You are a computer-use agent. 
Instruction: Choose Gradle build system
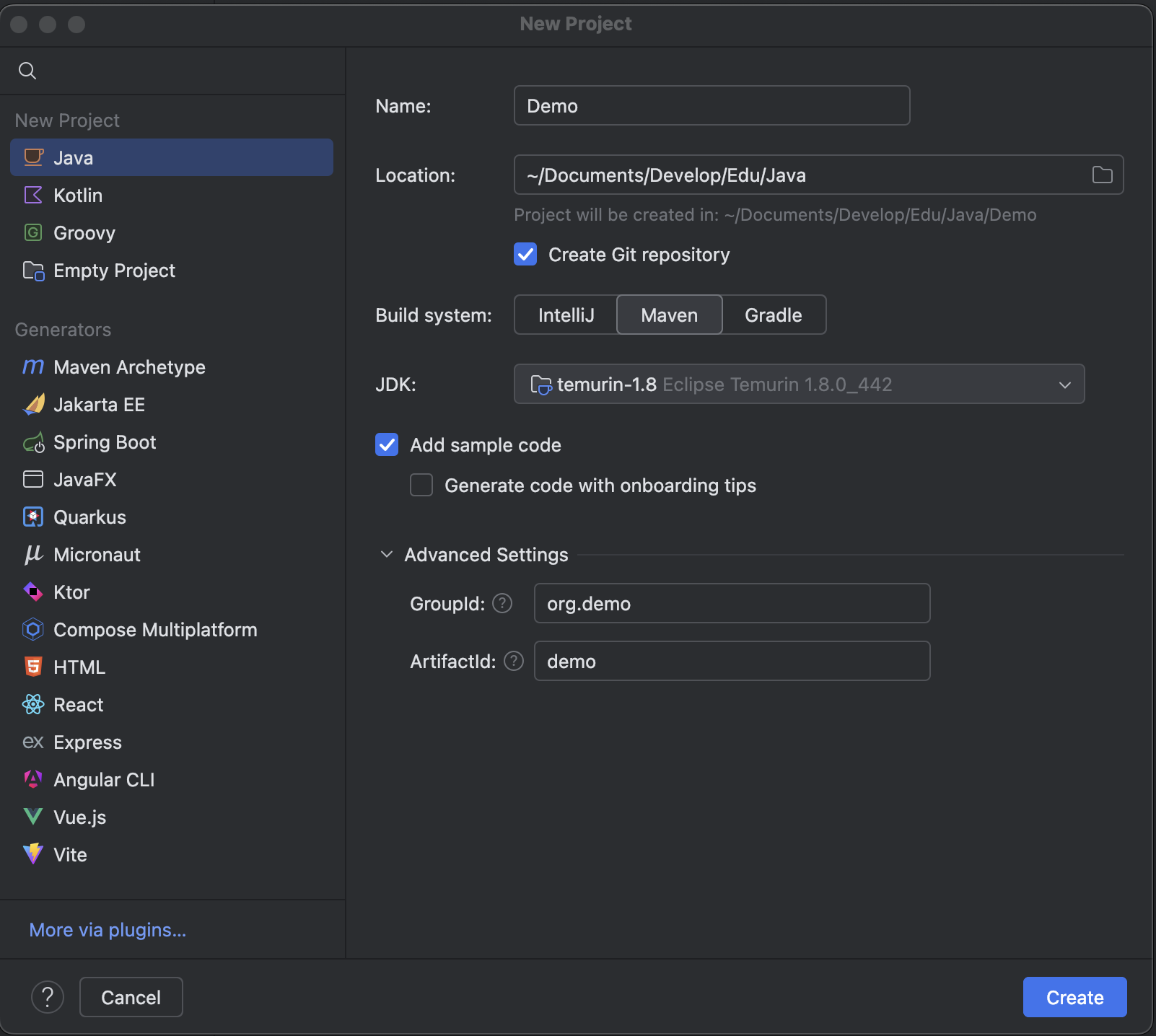coord(774,315)
